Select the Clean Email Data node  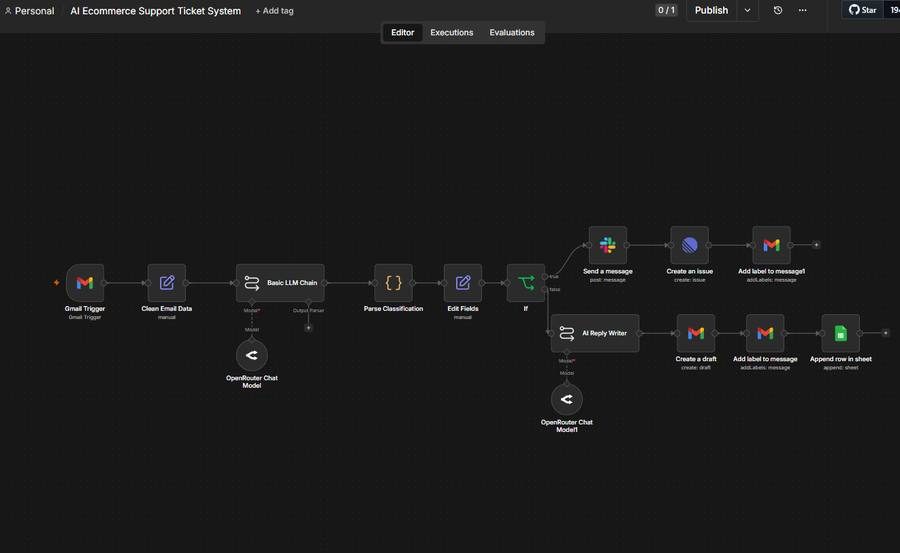166,283
